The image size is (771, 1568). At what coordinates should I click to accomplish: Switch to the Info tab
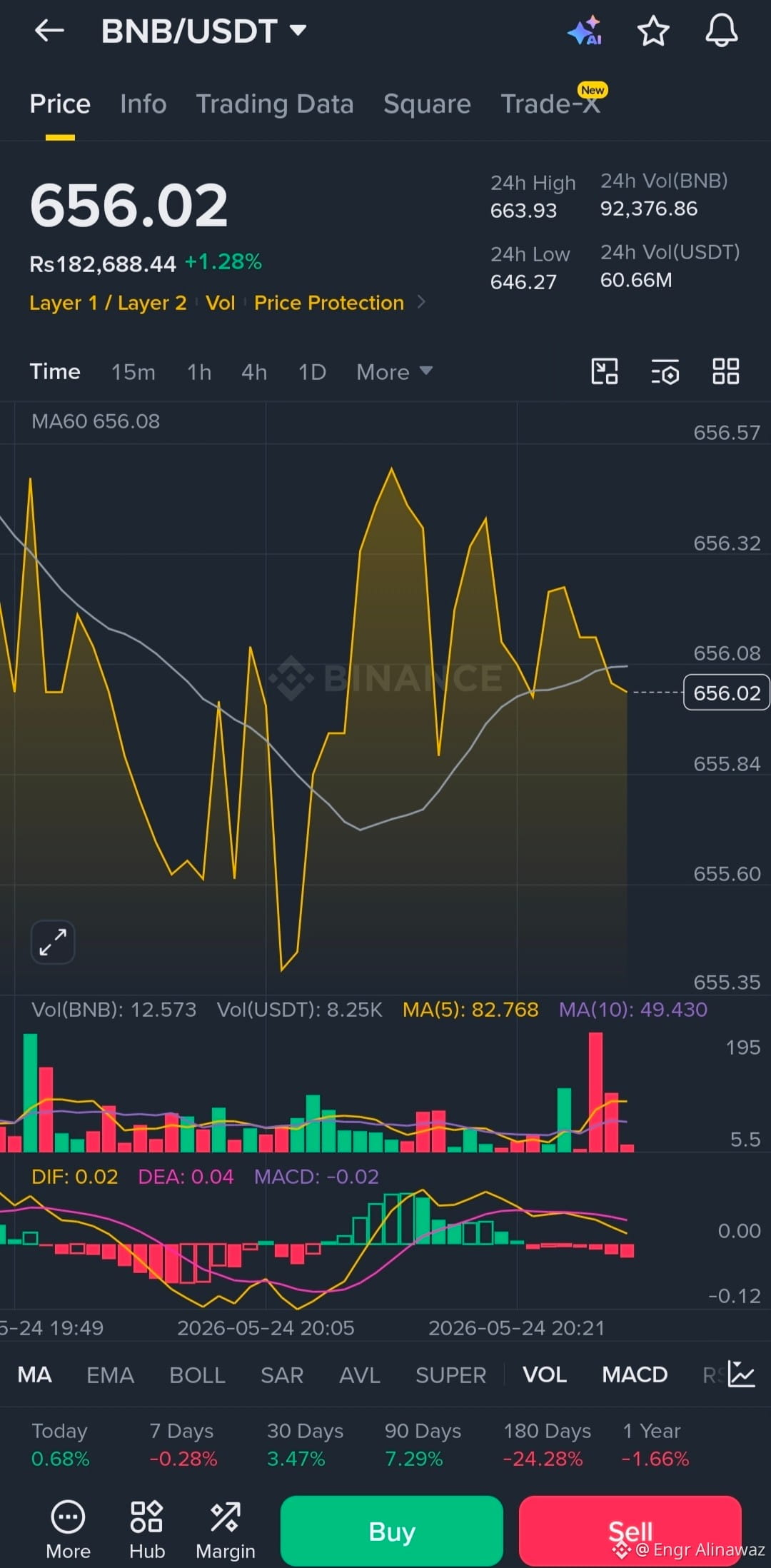[x=143, y=104]
